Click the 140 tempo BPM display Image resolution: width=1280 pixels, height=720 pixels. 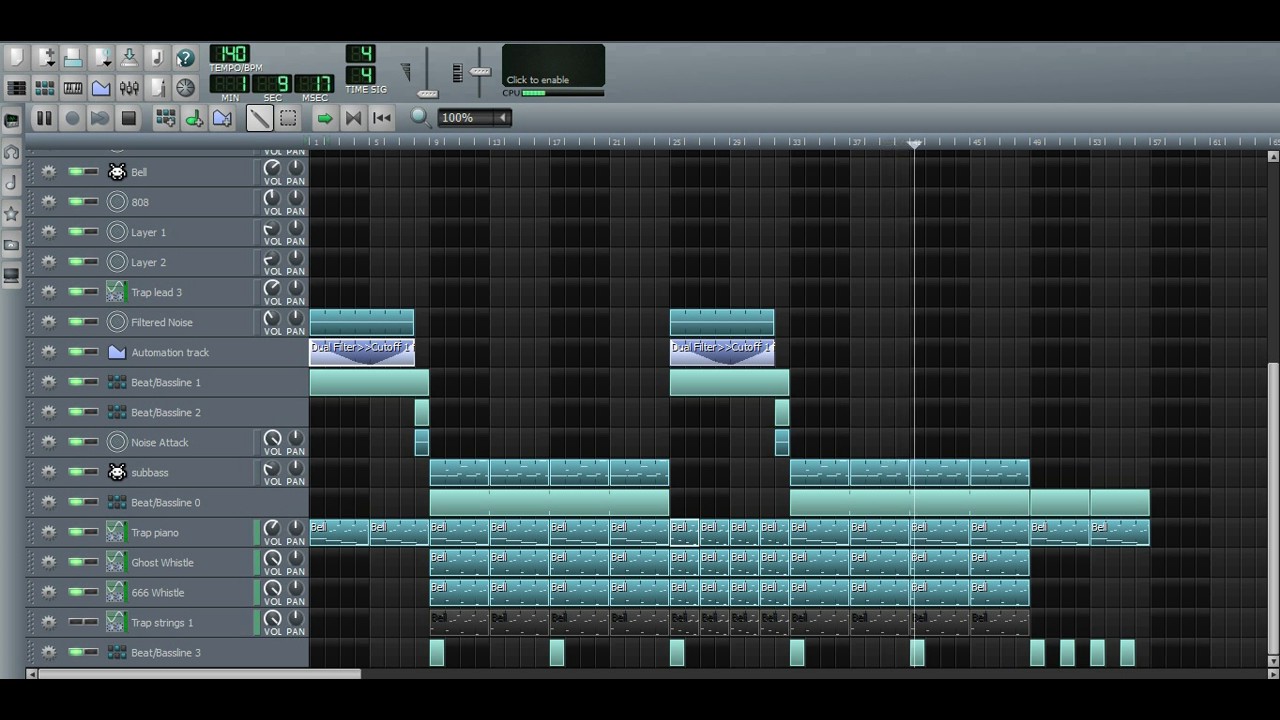point(230,53)
